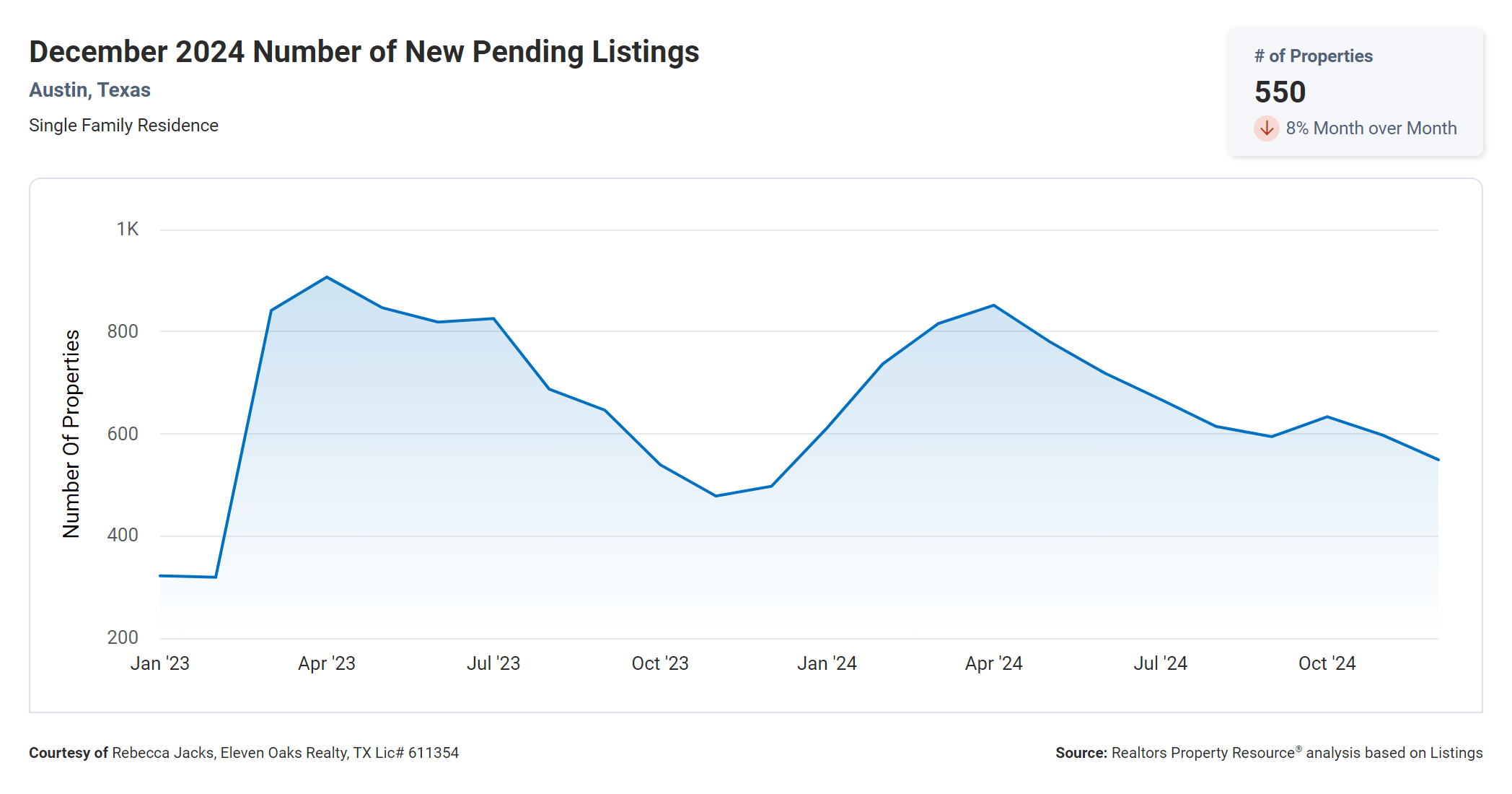The width and height of the screenshot is (1512, 794).
Task: Click the 'Source: Realtors Property Resource' text
Action: tap(1268, 753)
